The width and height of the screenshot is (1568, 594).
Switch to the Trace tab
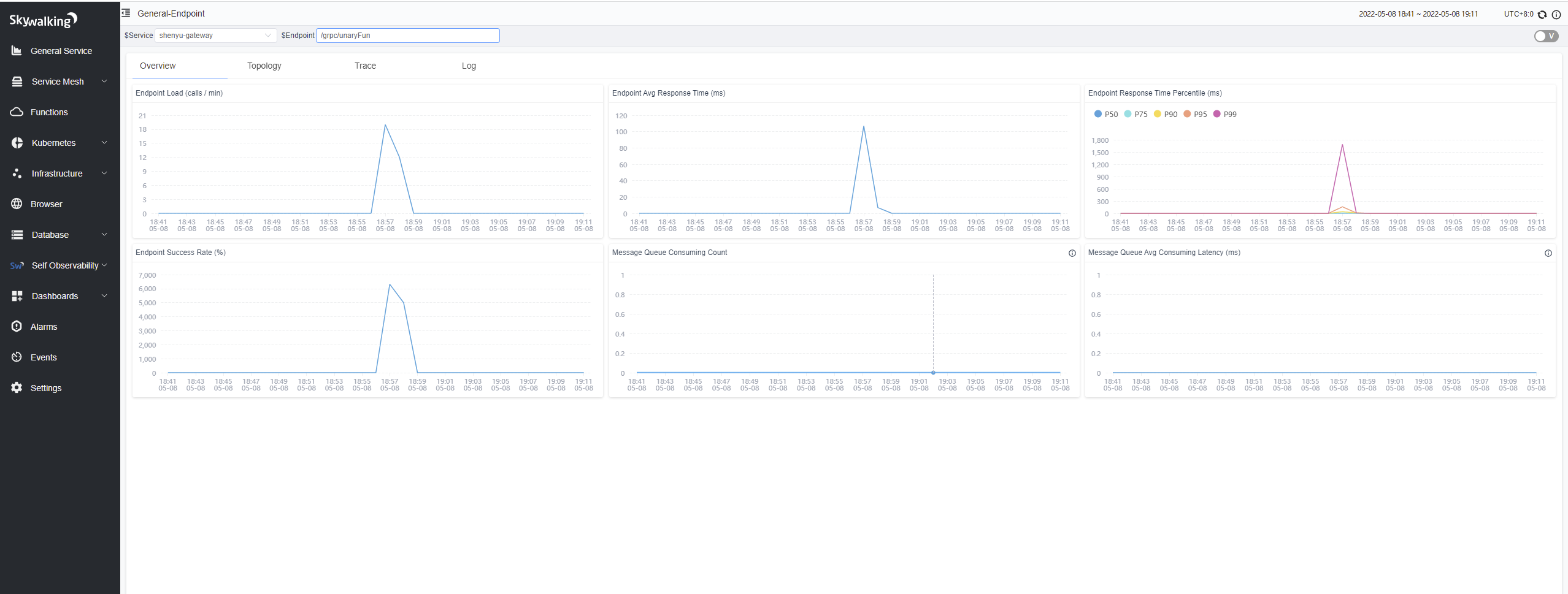(x=365, y=66)
